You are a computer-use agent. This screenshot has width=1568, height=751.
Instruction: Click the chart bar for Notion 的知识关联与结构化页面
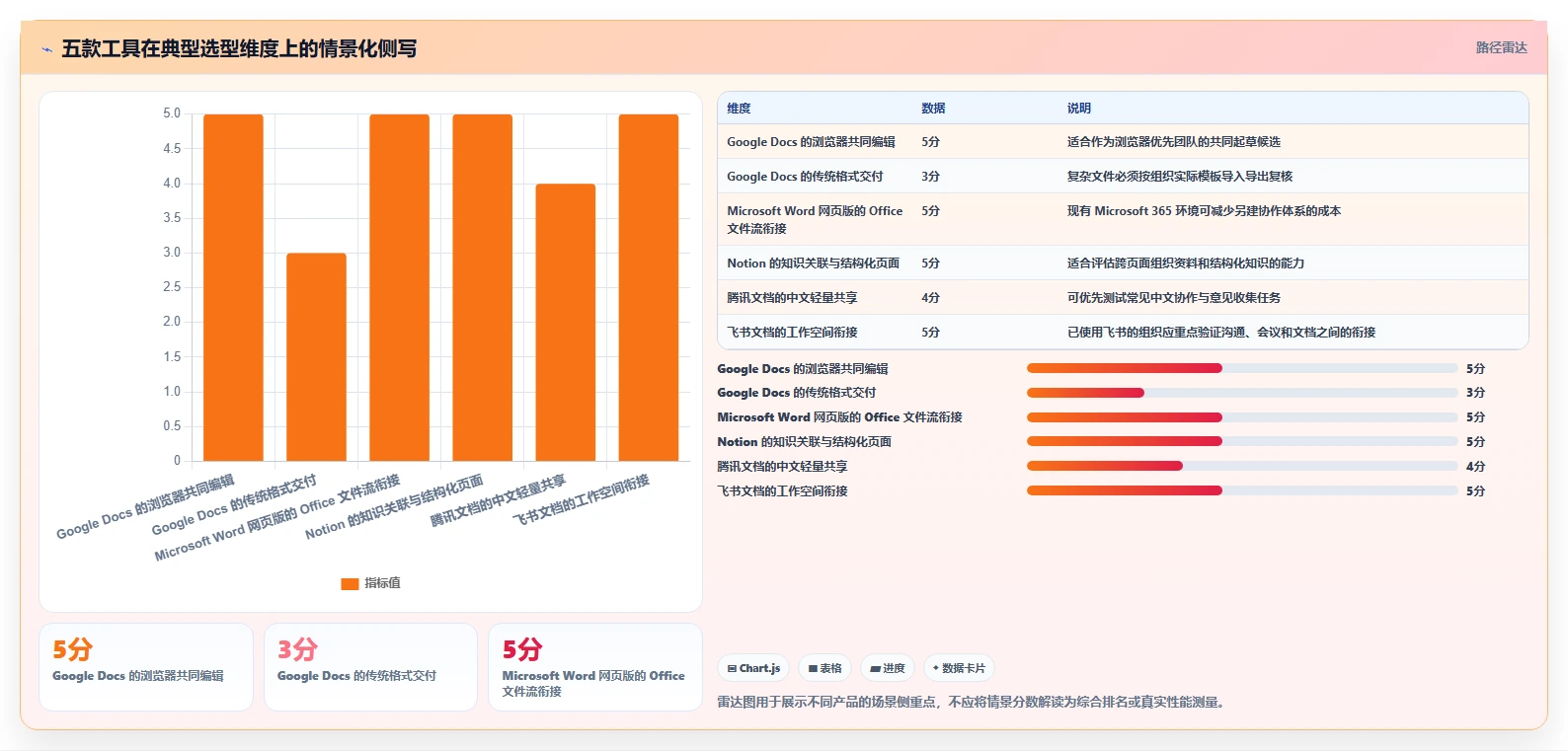(x=482, y=287)
